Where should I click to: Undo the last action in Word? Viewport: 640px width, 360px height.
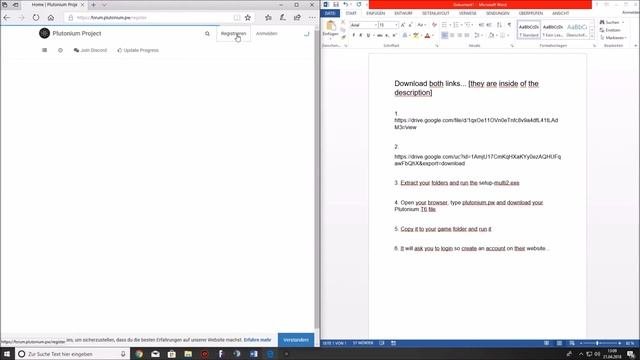[346, 4]
